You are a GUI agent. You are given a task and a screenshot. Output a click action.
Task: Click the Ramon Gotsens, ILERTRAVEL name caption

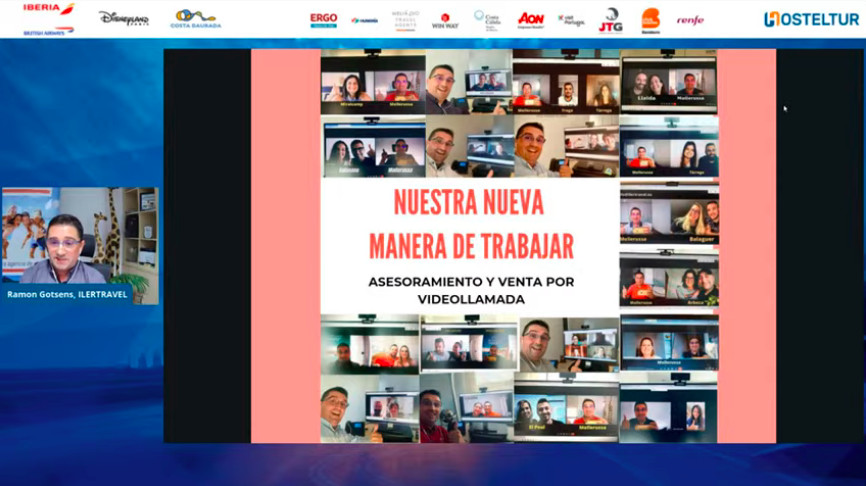(x=67, y=294)
